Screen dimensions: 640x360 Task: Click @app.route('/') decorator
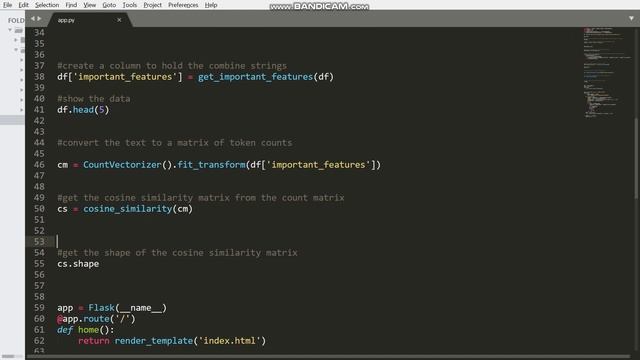pyautogui.click(x=96, y=319)
